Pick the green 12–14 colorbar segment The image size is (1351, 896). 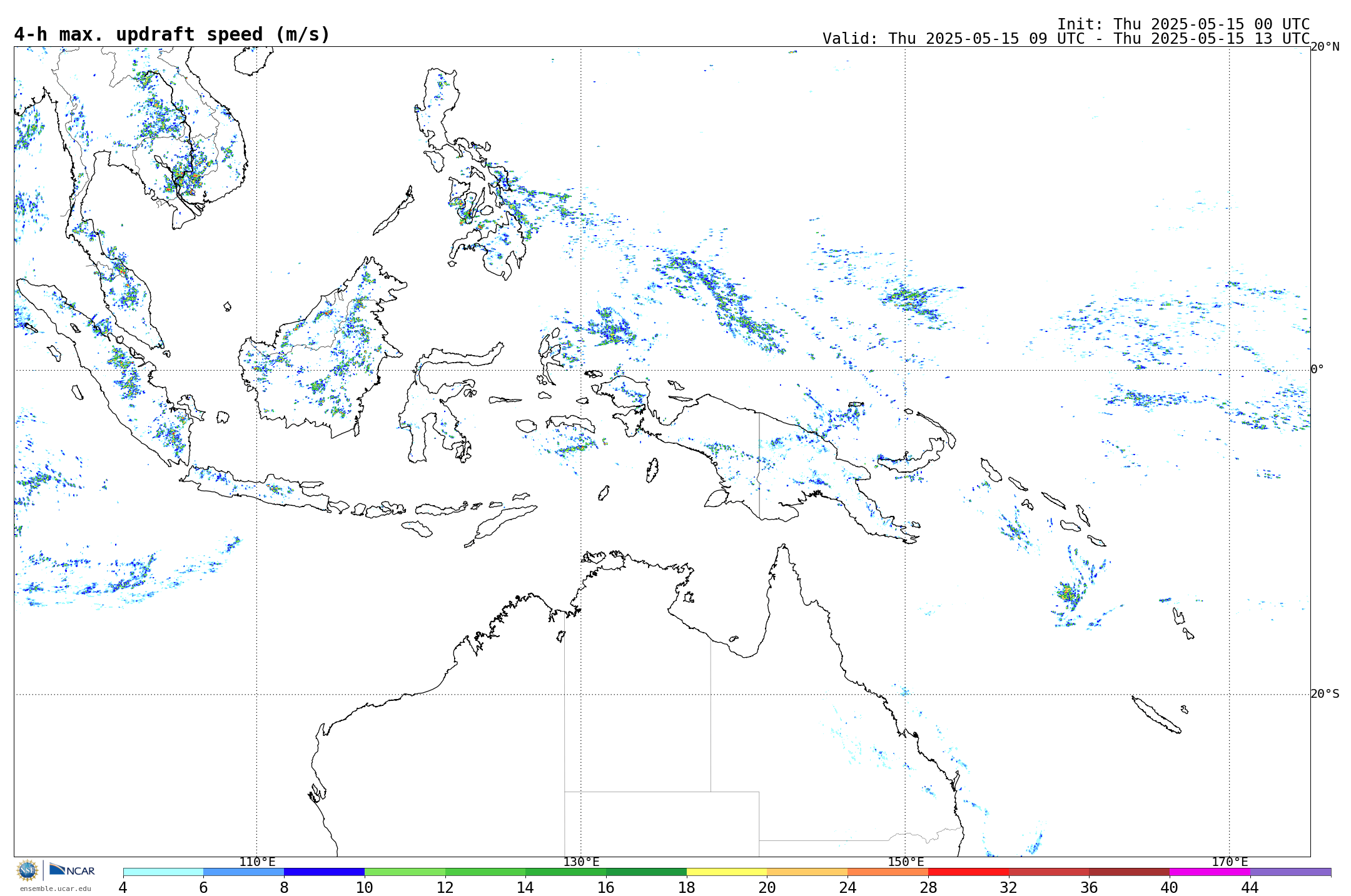(x=485, y=872)
